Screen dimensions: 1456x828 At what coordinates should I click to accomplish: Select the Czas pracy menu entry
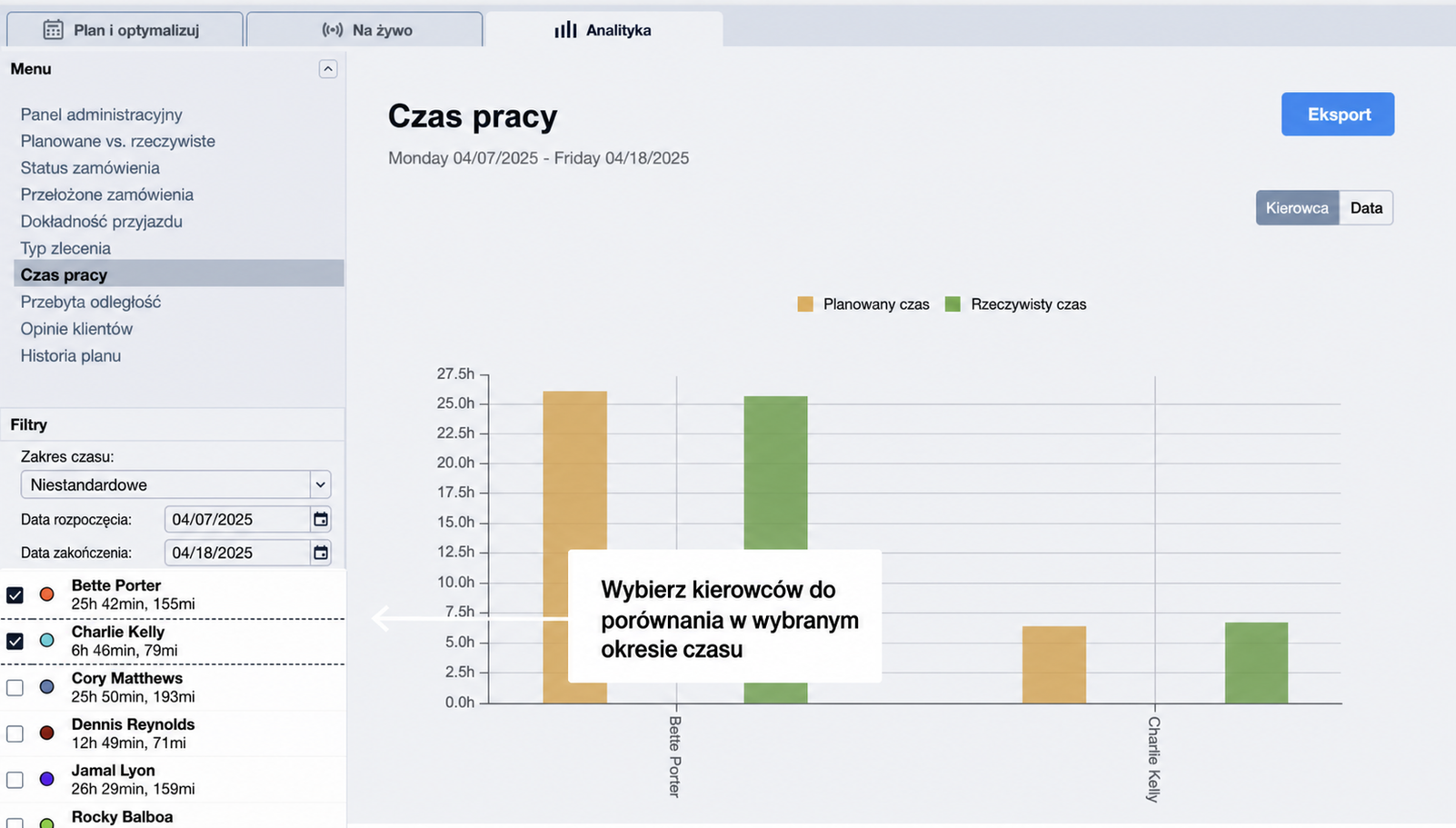tap(179, 274)
